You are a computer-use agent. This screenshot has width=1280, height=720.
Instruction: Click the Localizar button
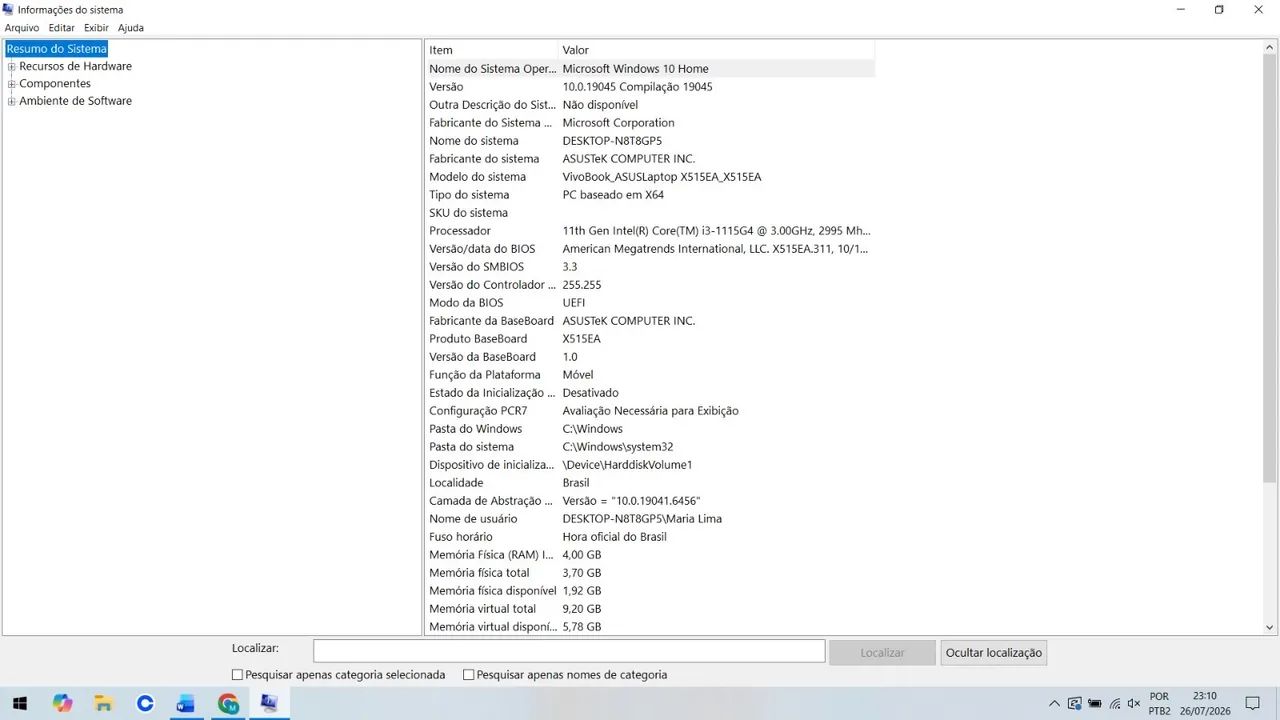pyautogui.click(x=882, y=652)
